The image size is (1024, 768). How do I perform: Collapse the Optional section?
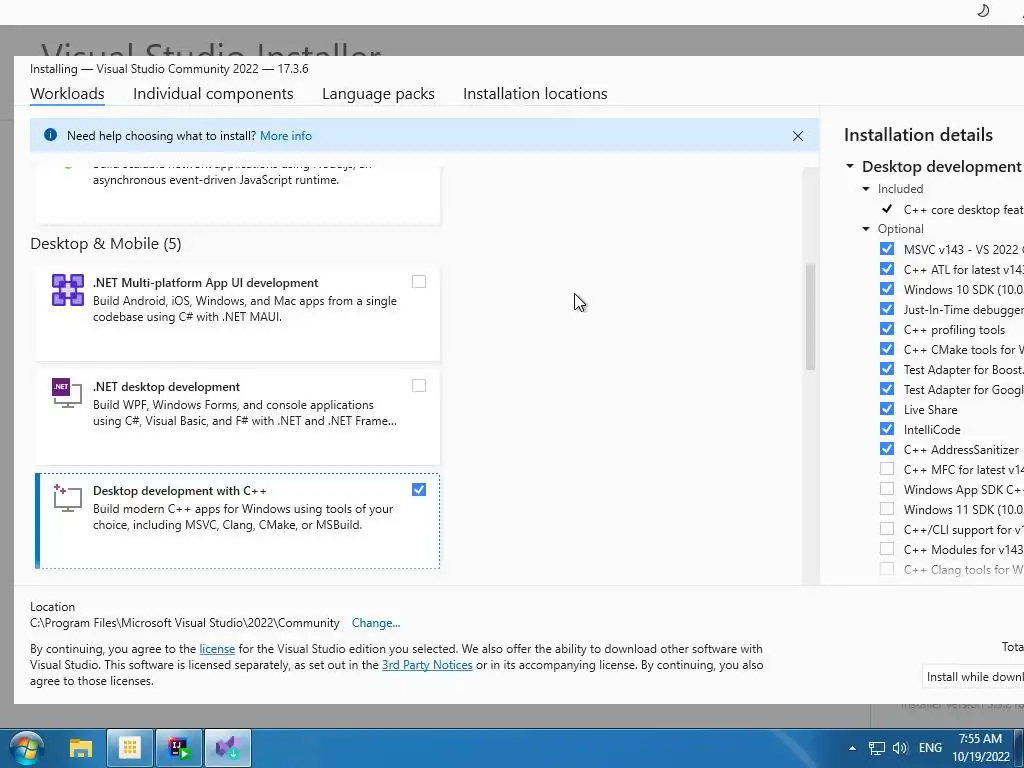tap(866, 229)
